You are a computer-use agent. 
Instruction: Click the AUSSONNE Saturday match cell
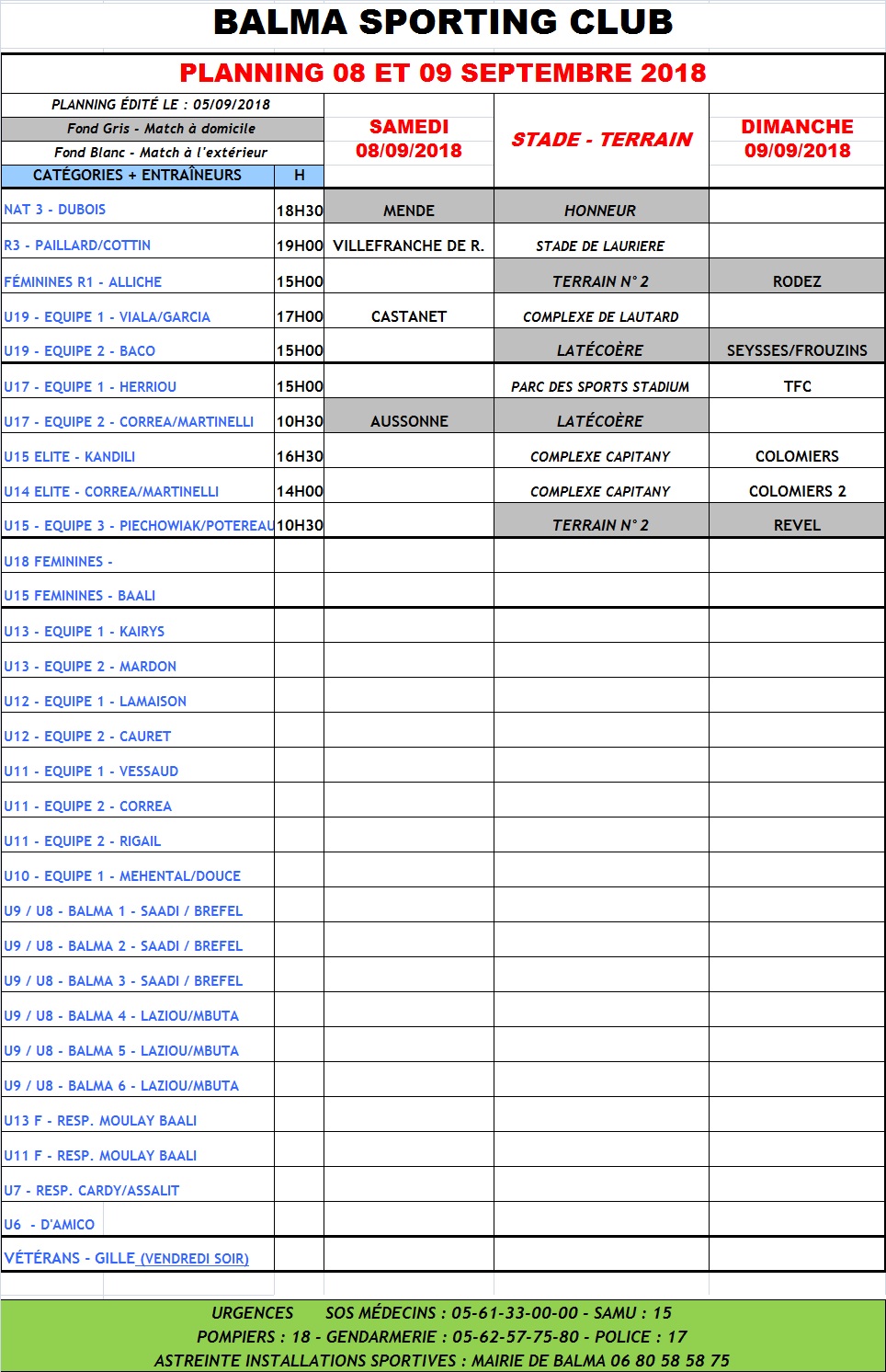click(x=409, y=421)
